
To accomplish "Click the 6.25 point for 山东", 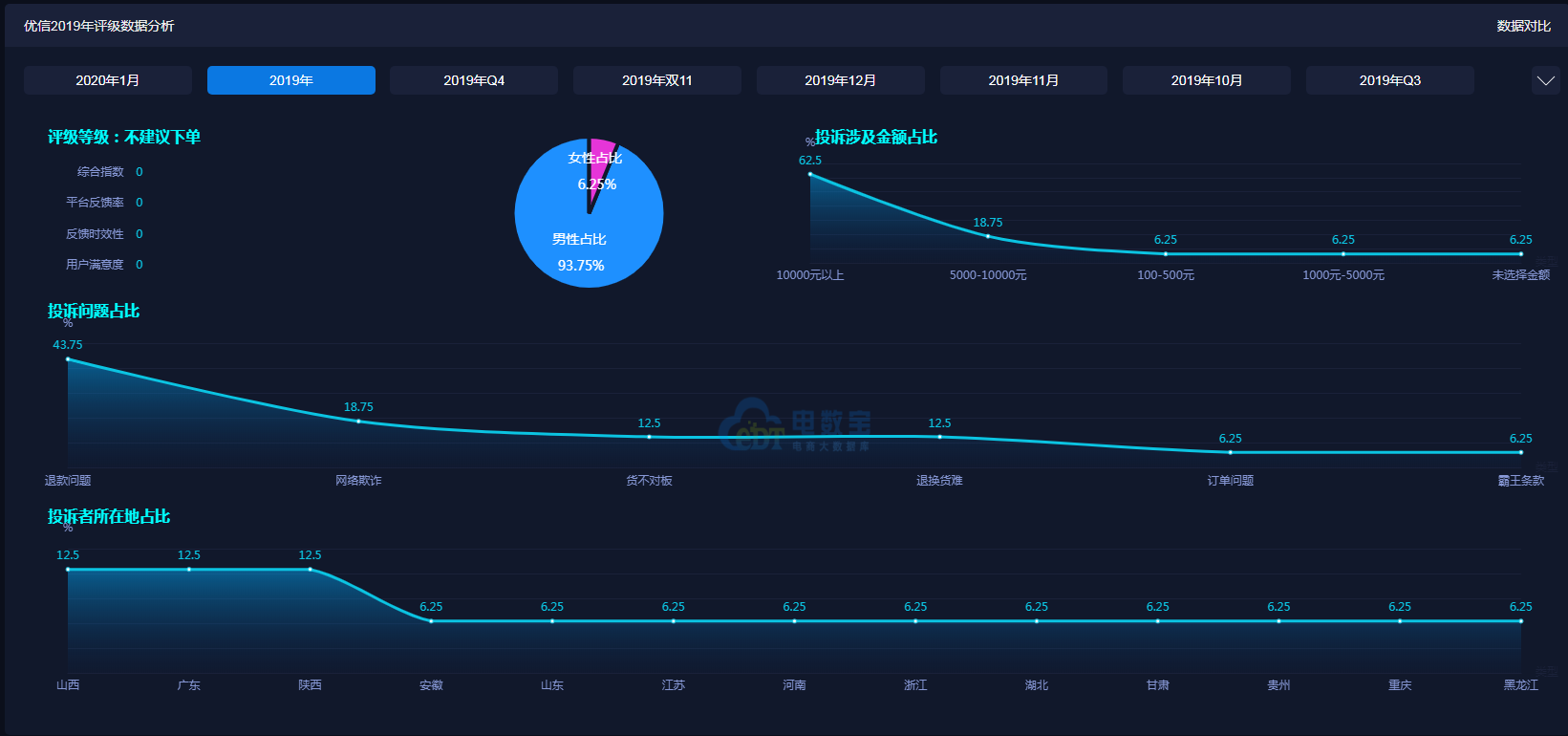I will (552, 620).
